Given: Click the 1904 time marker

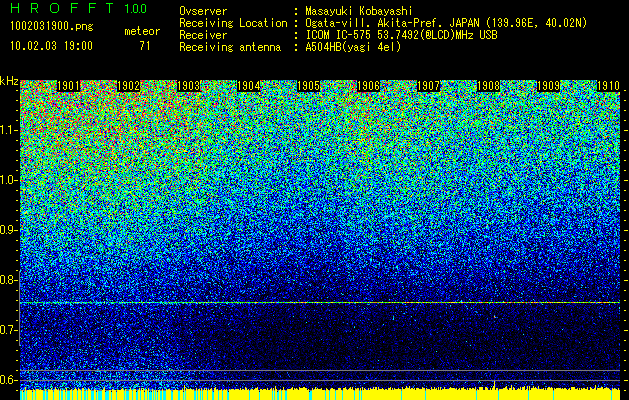Looking at the screenshot, I should pos(248,86).
